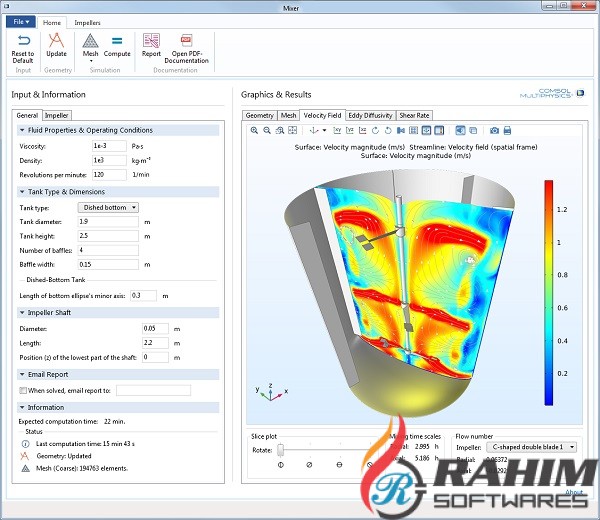This screenshot has height=520, width=600.
Task: Switch to the Shear Rate tab
Action: pos(415,115)
